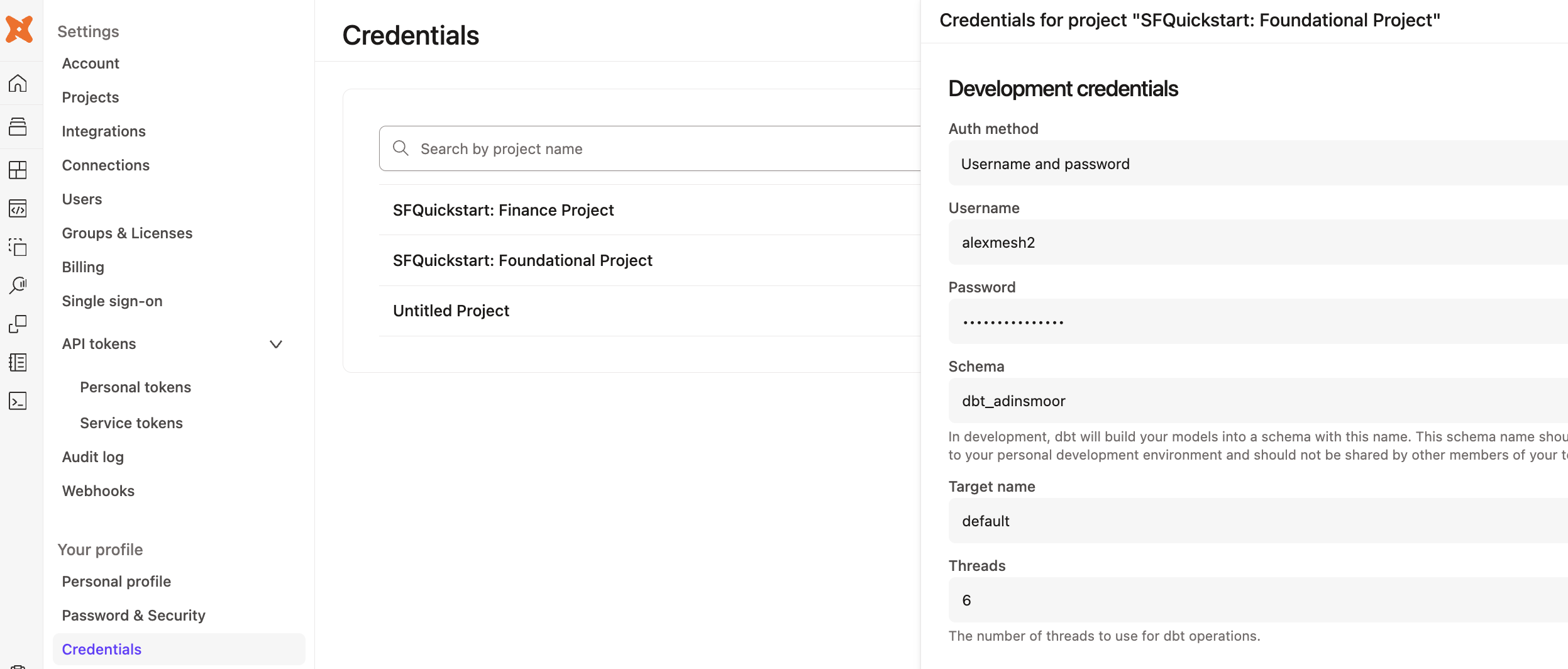Open Password & Security settings
The height and width of the screenshot is (669, 1568).
pos(133,616)
